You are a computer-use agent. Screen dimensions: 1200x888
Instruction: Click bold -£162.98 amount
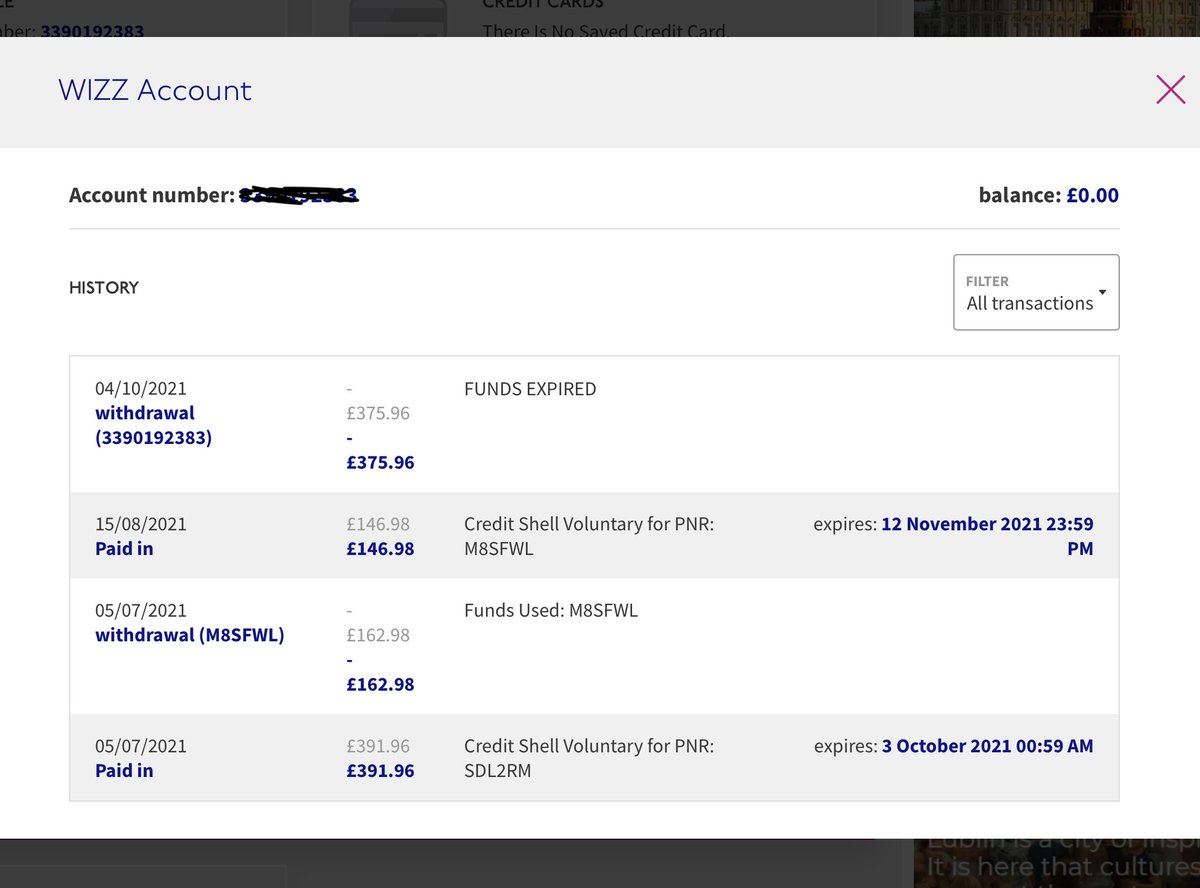click(380, 673)
